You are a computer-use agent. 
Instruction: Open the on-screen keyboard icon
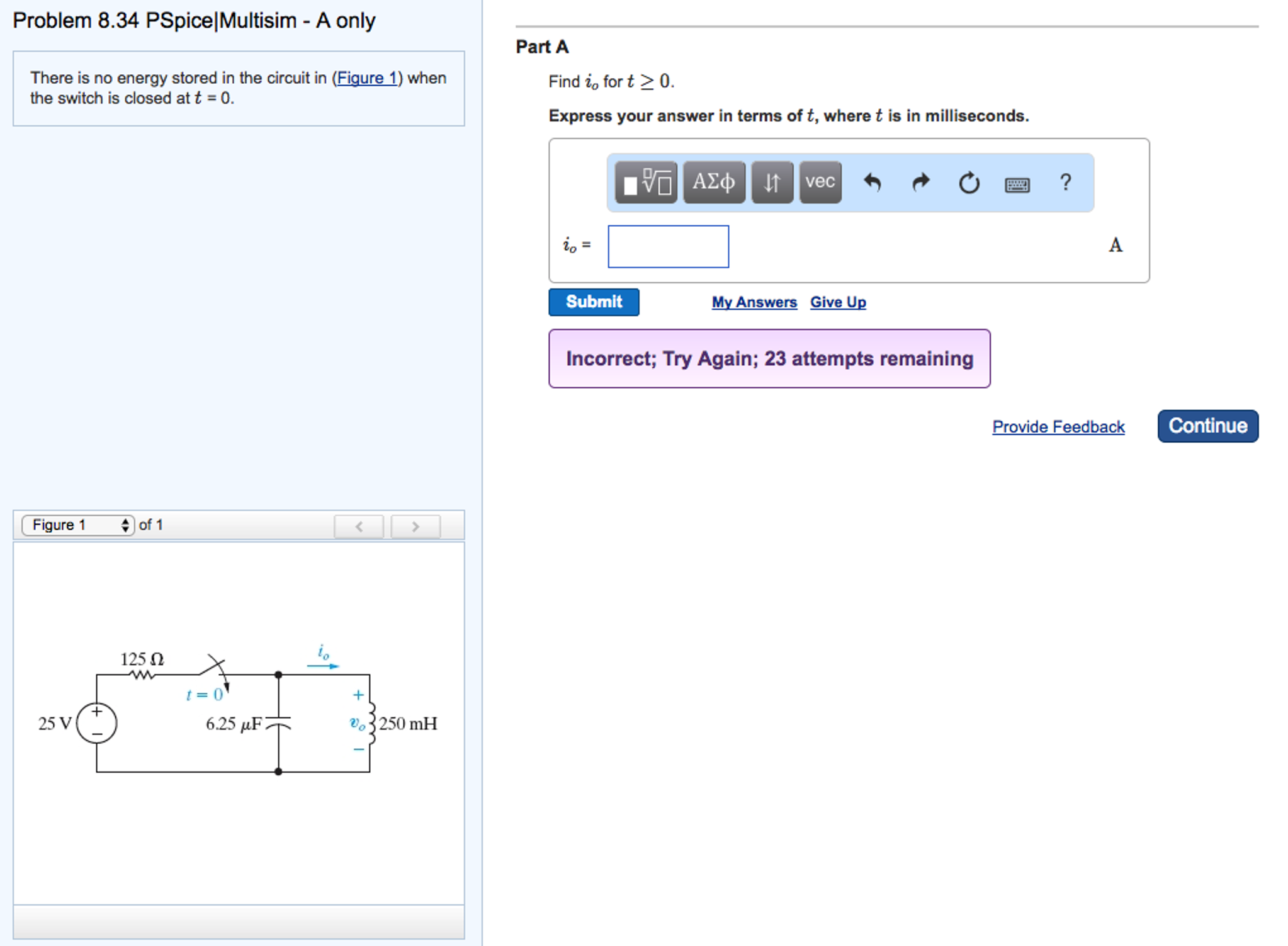point(1017,184)
